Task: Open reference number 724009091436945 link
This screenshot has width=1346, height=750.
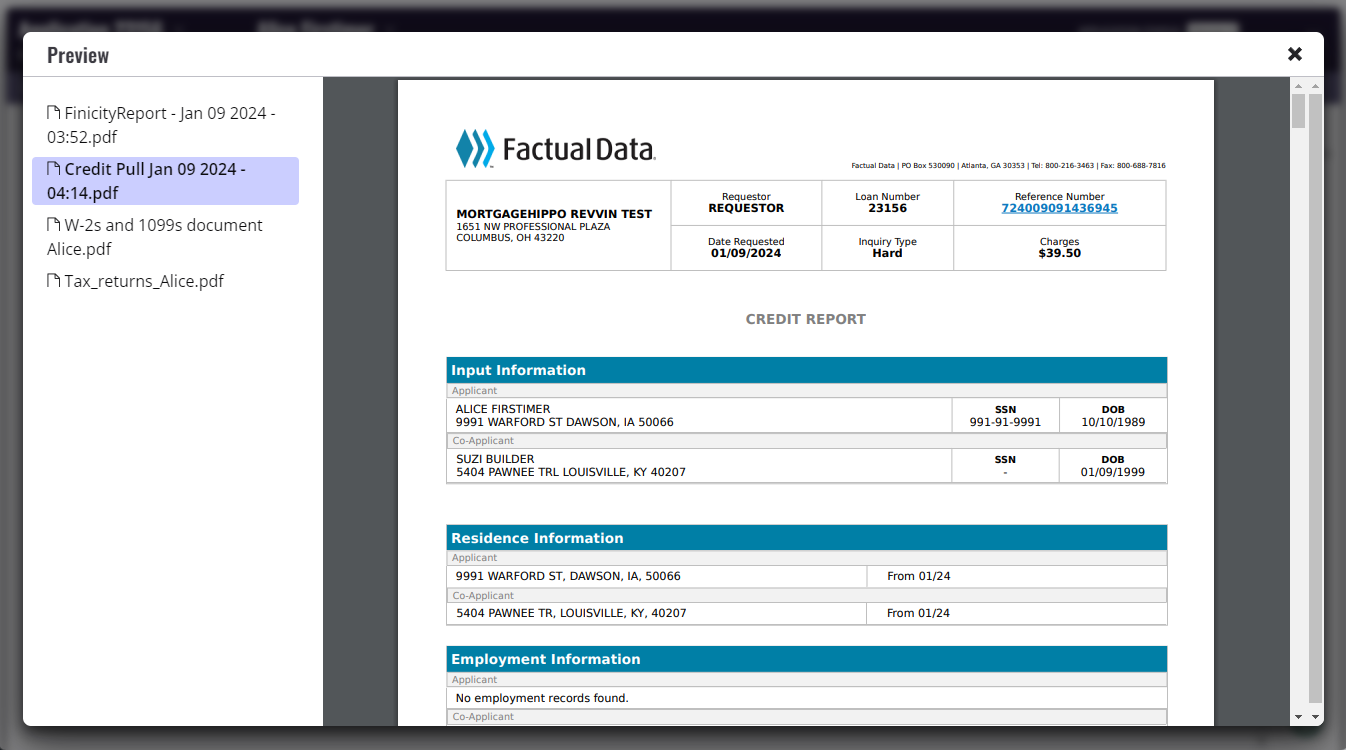Action: point(1059,209)
